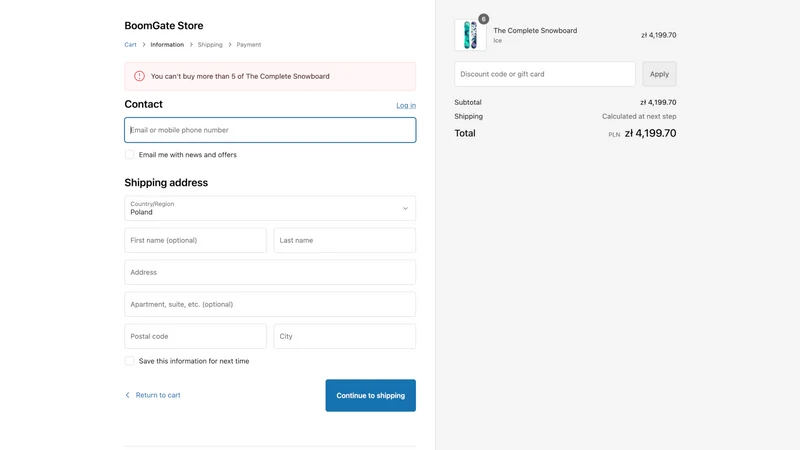Open the Country/Region dropdown

tap(270, 208)
